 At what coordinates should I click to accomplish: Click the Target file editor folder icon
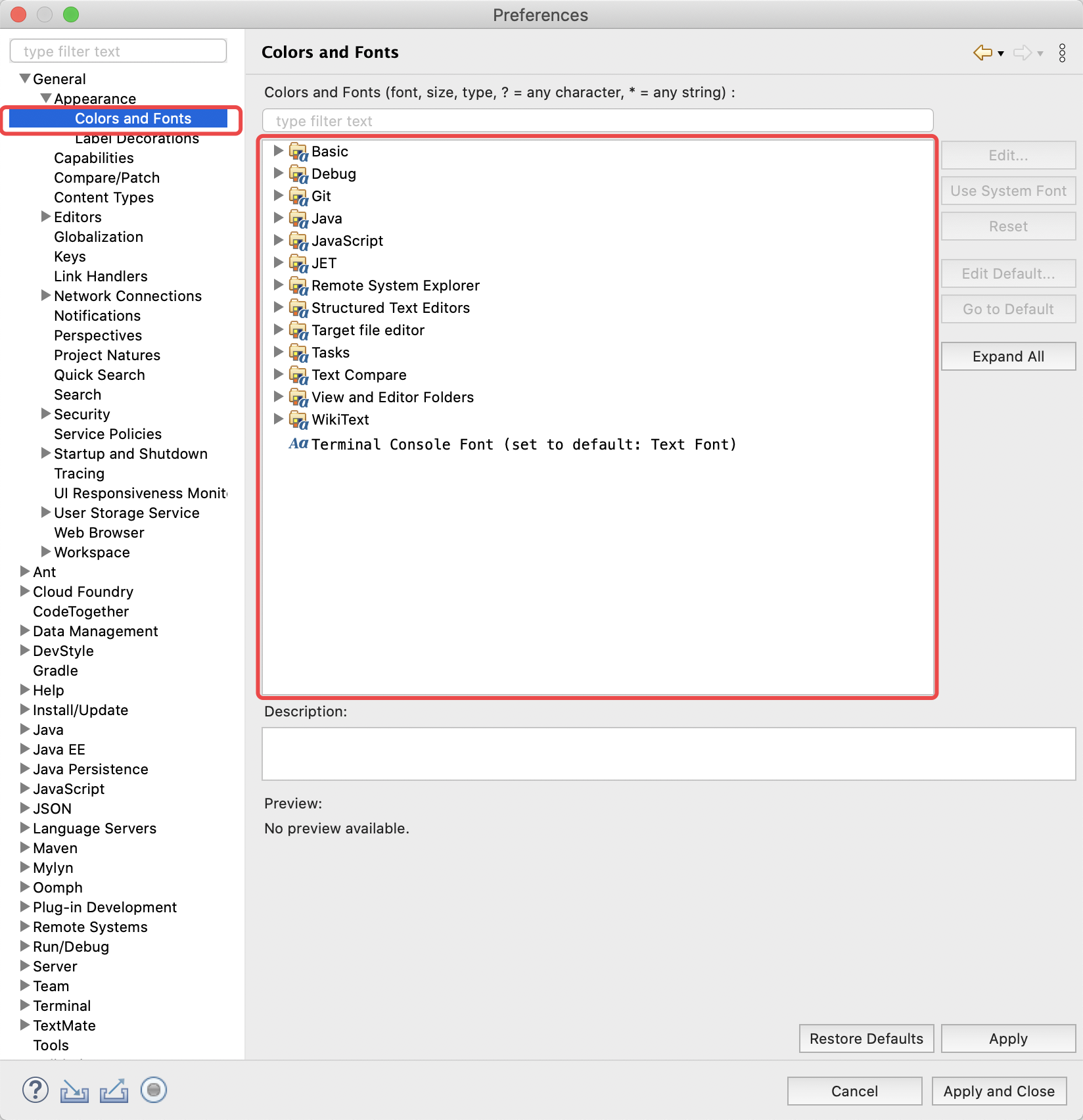click(298, 331)
